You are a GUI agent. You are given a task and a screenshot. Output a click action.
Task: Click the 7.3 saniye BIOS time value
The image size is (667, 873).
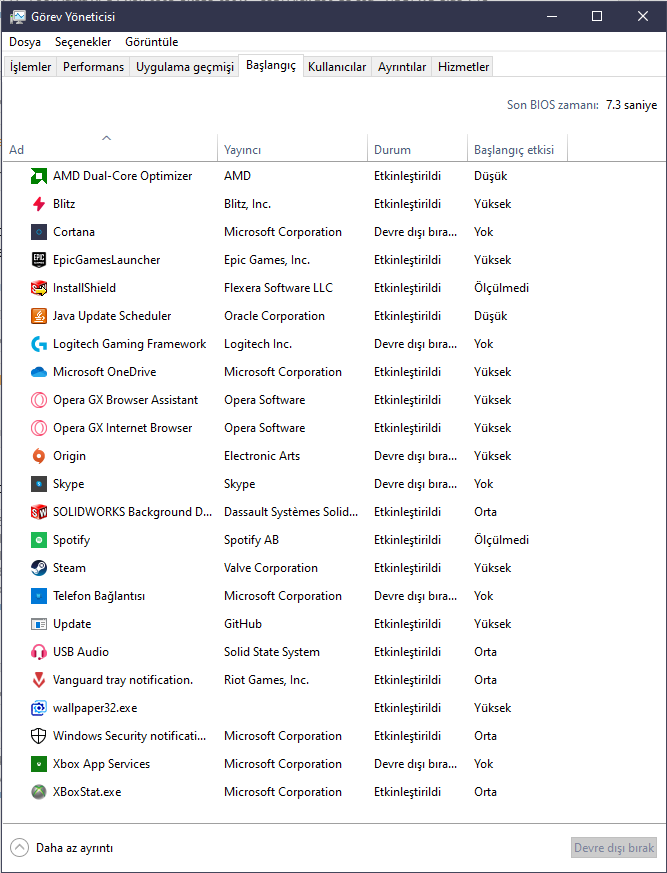click(631, 105)
